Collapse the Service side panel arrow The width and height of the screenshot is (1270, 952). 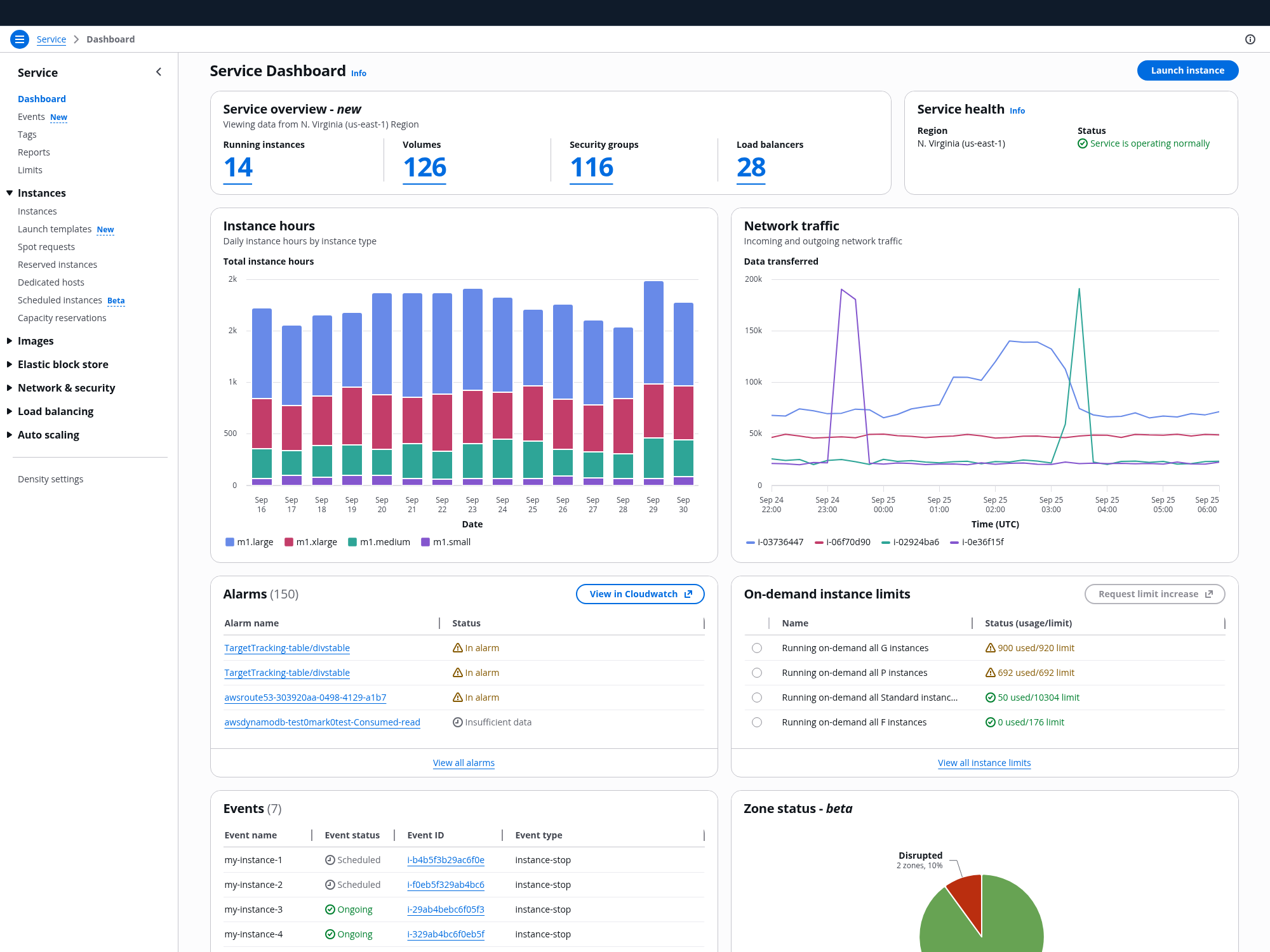[x=159, y=72]
